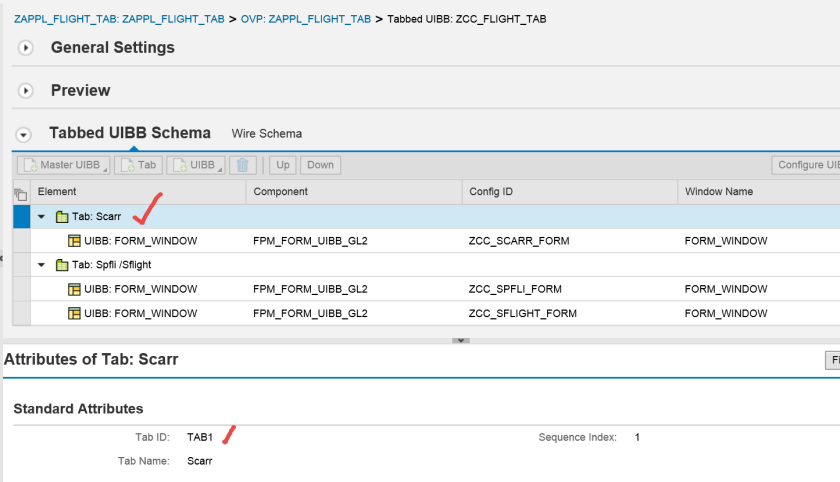
Task: Click the UIBB icon in ZCC_SFLIGHT_FORM row
Action: click(x=74, y=313)
